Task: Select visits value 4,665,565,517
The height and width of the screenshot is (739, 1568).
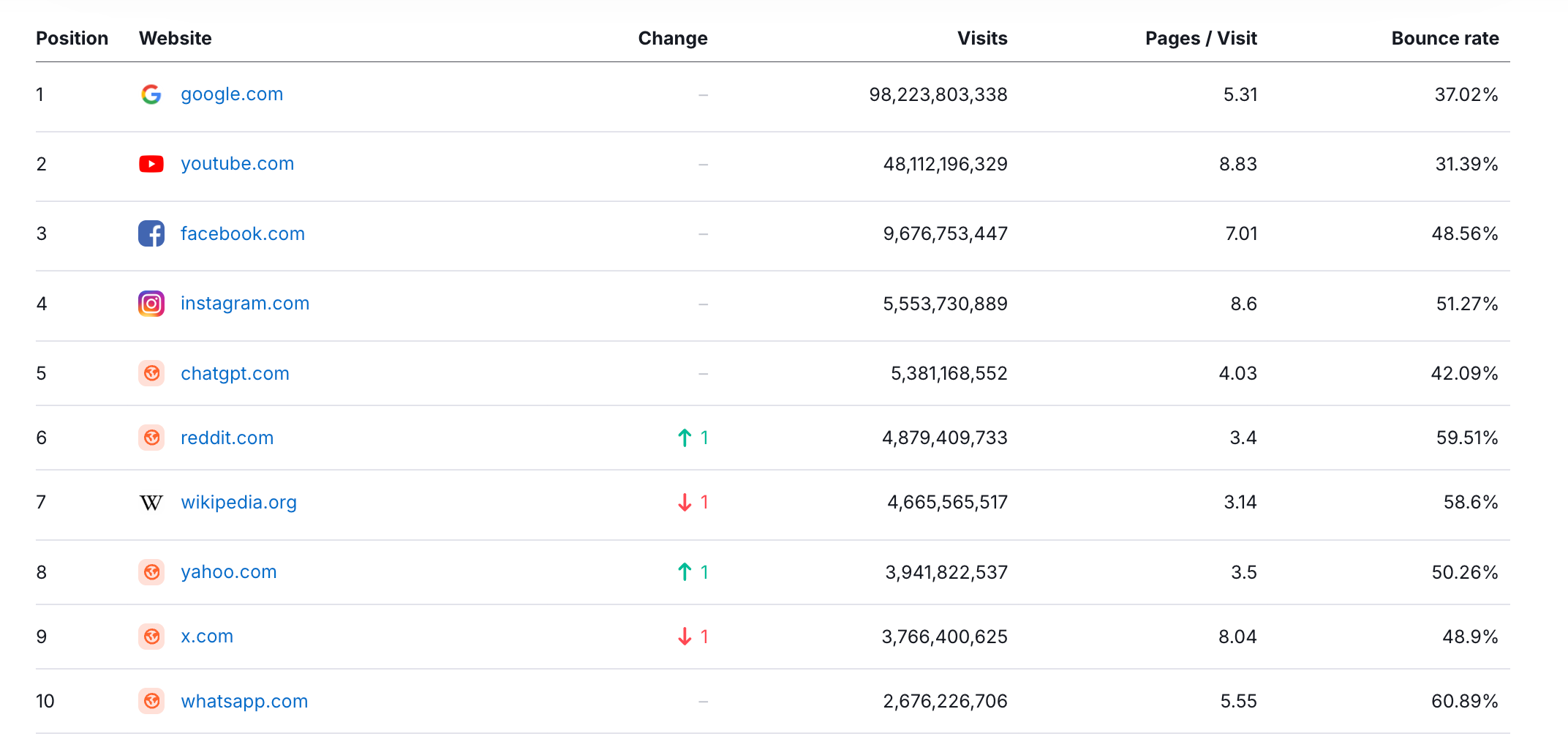Action: [x=947, y=503]
